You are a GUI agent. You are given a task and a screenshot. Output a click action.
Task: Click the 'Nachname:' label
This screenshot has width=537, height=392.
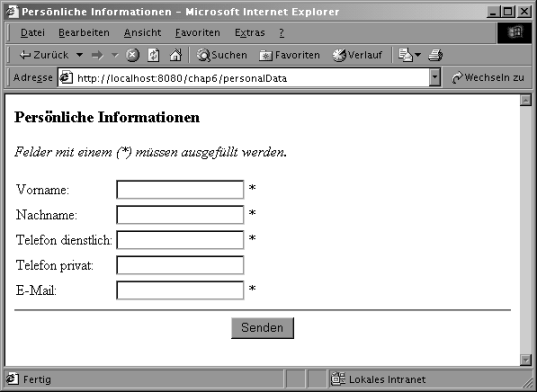click(x=47, y=215)
